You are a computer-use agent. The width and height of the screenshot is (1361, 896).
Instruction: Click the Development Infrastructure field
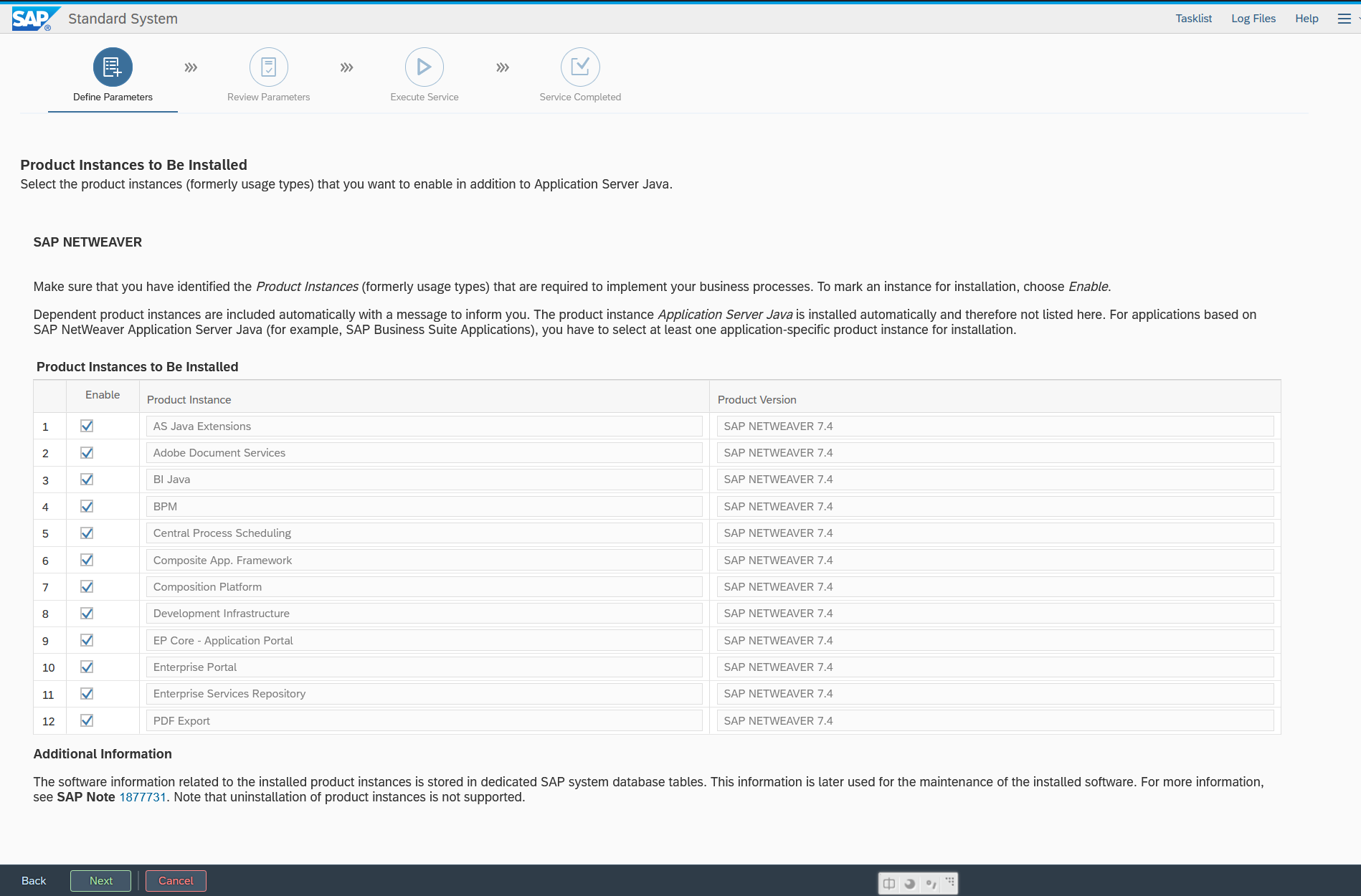(424, 614)
